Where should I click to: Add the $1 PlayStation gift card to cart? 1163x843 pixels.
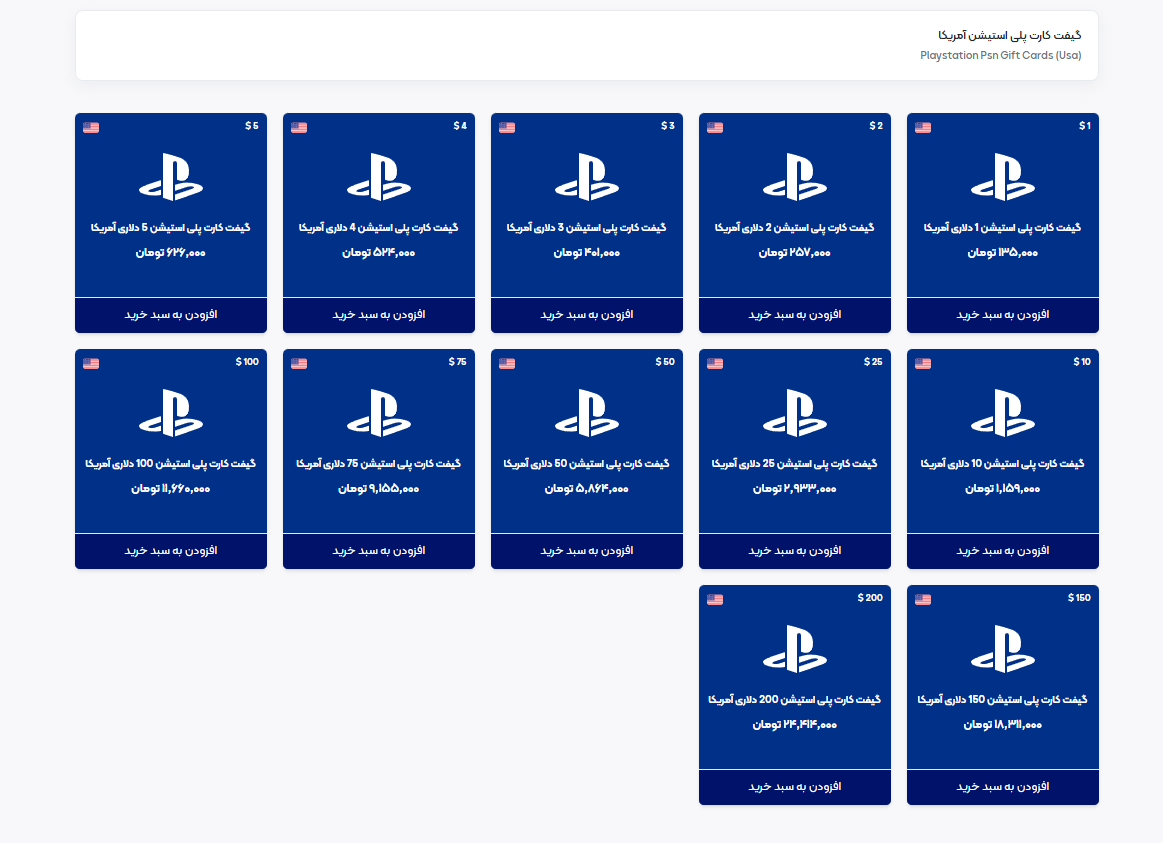[x=1002, y=315]
